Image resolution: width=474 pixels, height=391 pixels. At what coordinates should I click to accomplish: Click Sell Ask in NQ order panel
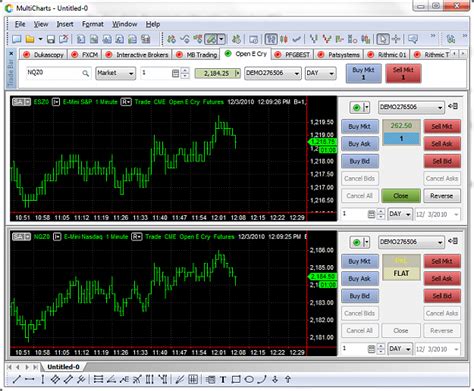[x=442, y=279]
